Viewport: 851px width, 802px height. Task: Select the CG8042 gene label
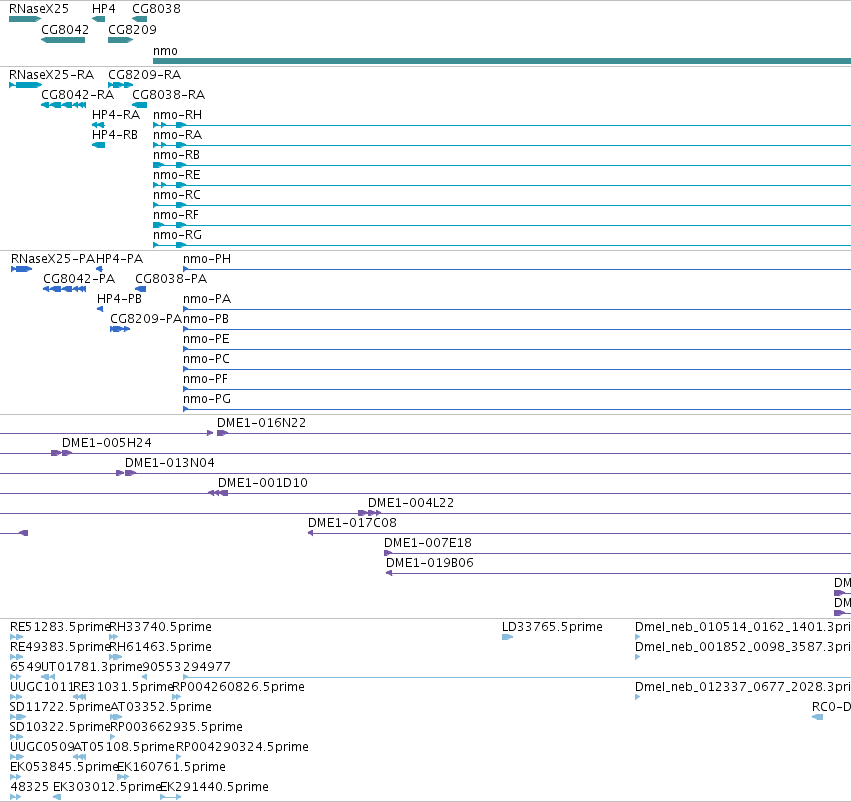point(65,29)
